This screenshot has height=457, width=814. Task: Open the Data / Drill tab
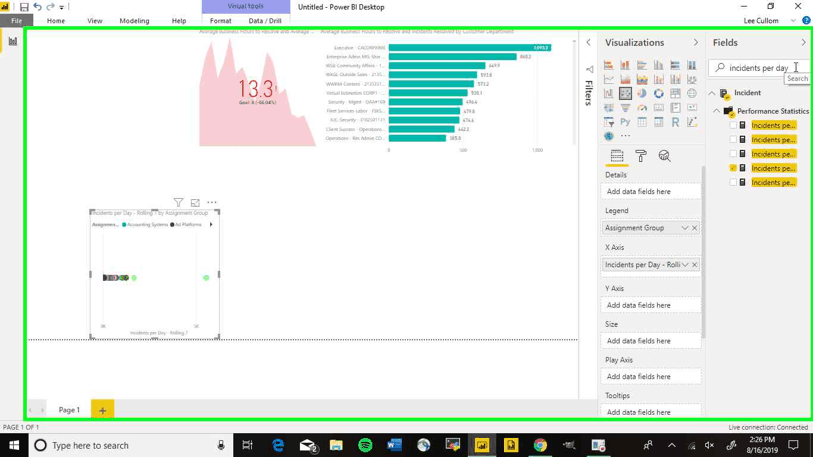pos(265,21)
